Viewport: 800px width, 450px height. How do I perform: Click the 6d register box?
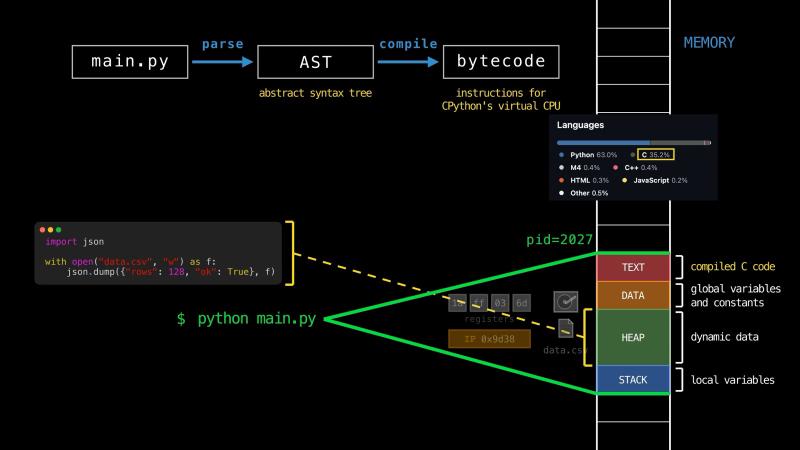tap(521, 303)
